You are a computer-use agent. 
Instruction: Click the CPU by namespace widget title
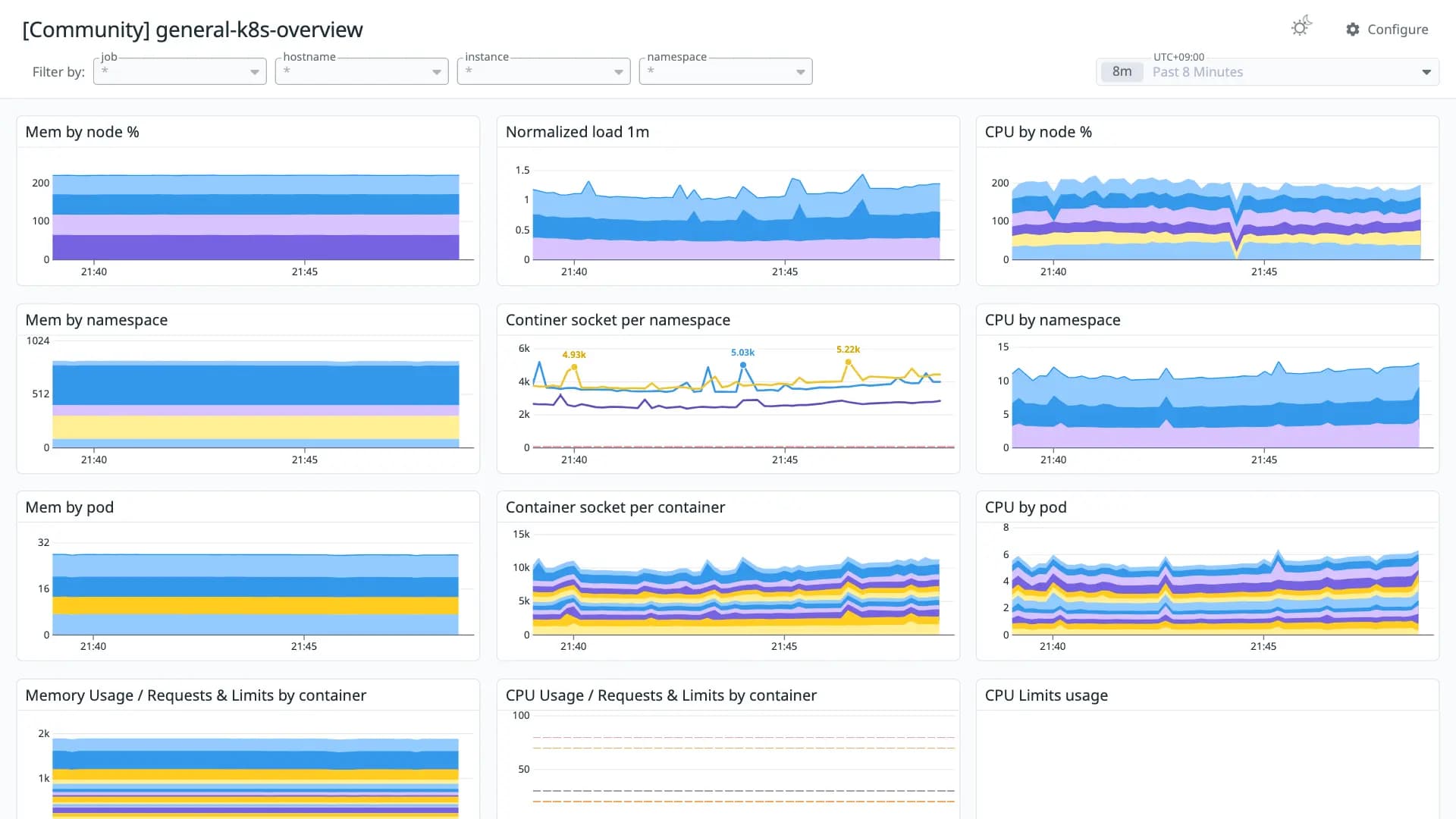[1052, 320]
